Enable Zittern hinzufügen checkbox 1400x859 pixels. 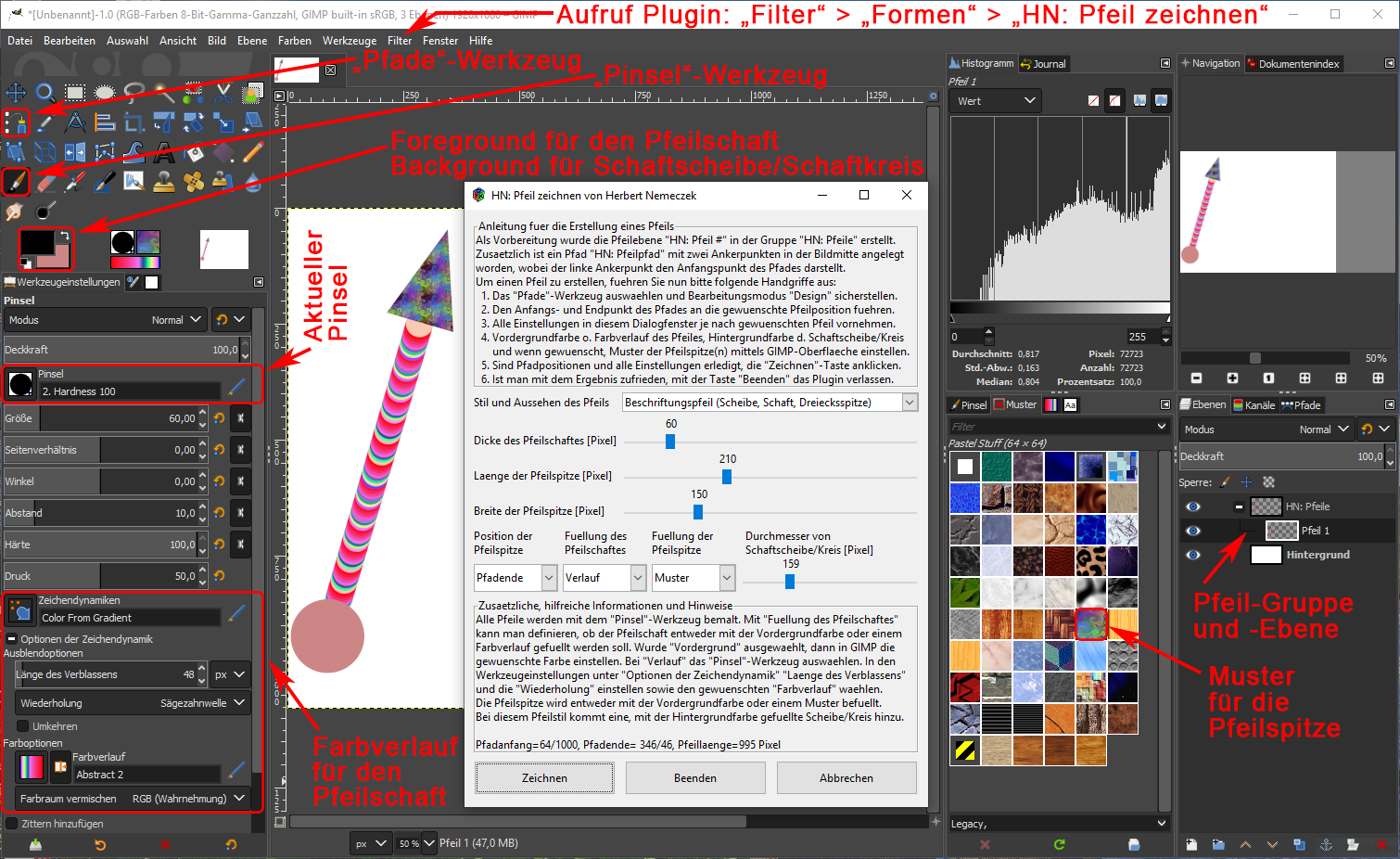click(x=12, y=824)
